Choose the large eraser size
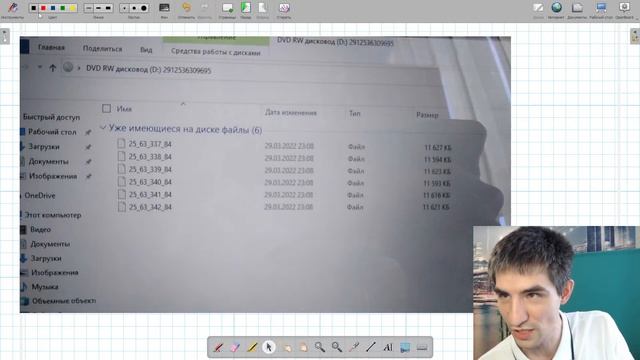 point(144,8)
